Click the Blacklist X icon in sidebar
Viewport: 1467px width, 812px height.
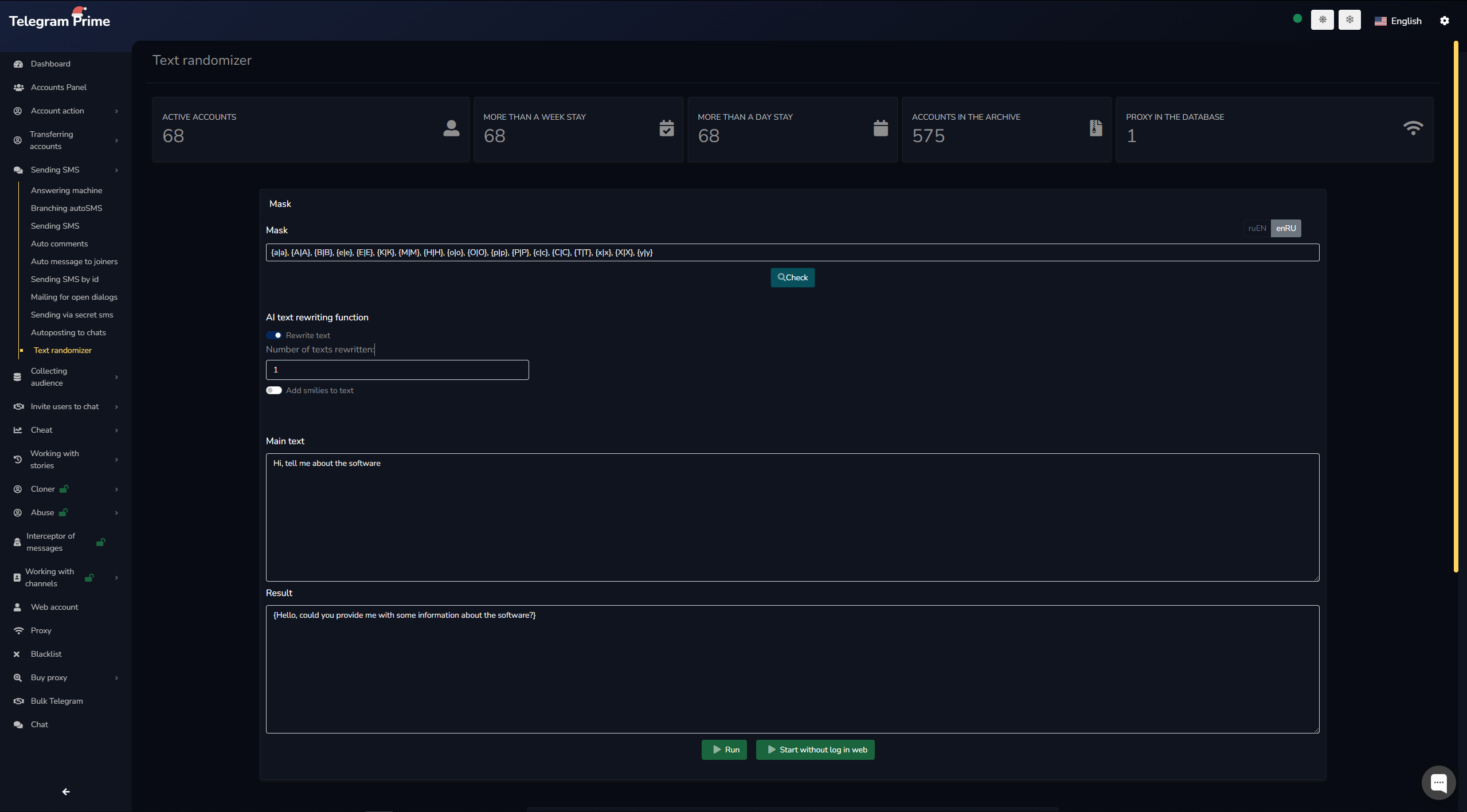17,654
